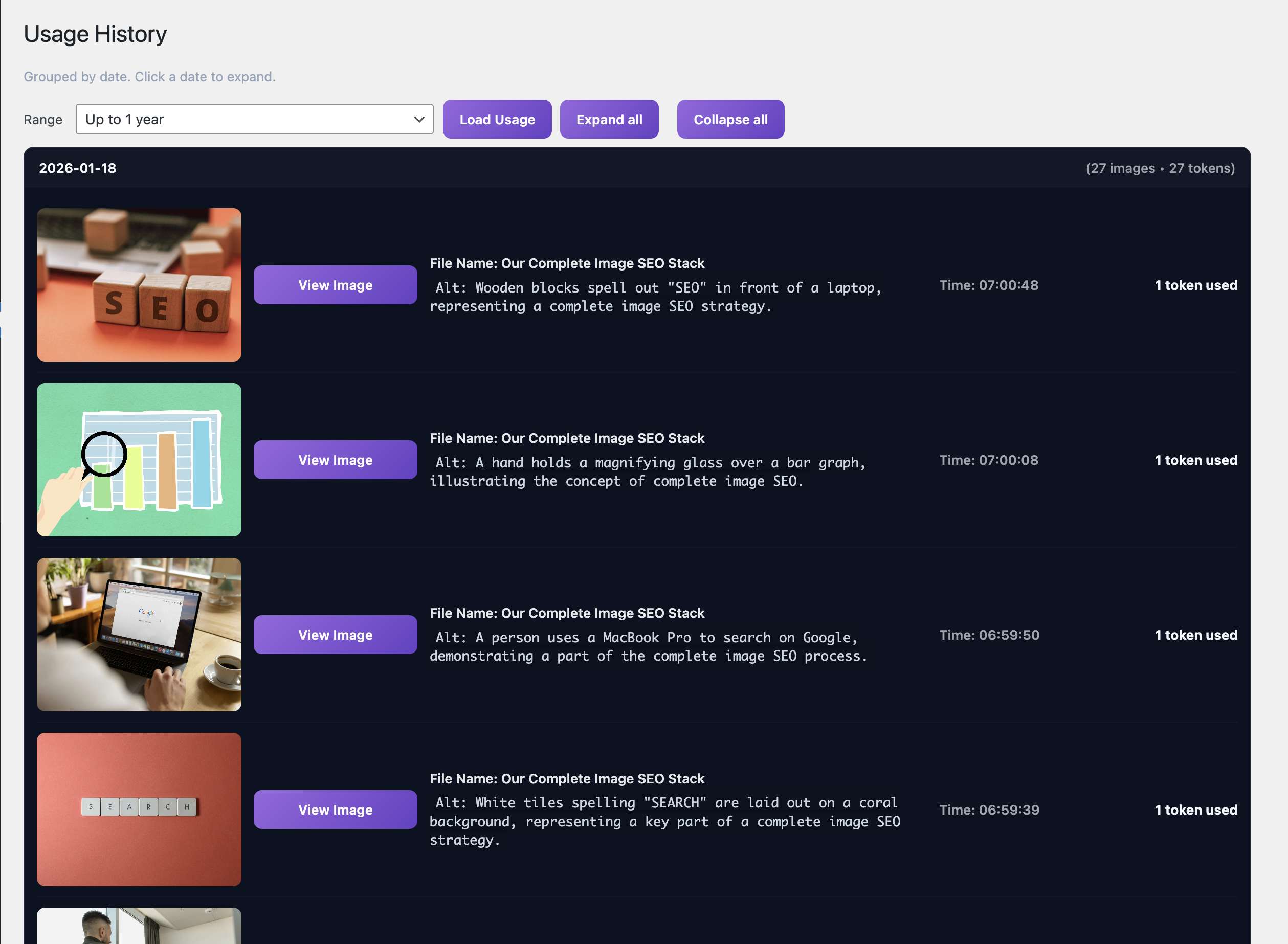View Image for the wooden SEO blocks entry
Image resolution: width=1288 pixels, height=944 pixels.
(x=335, y=285)
